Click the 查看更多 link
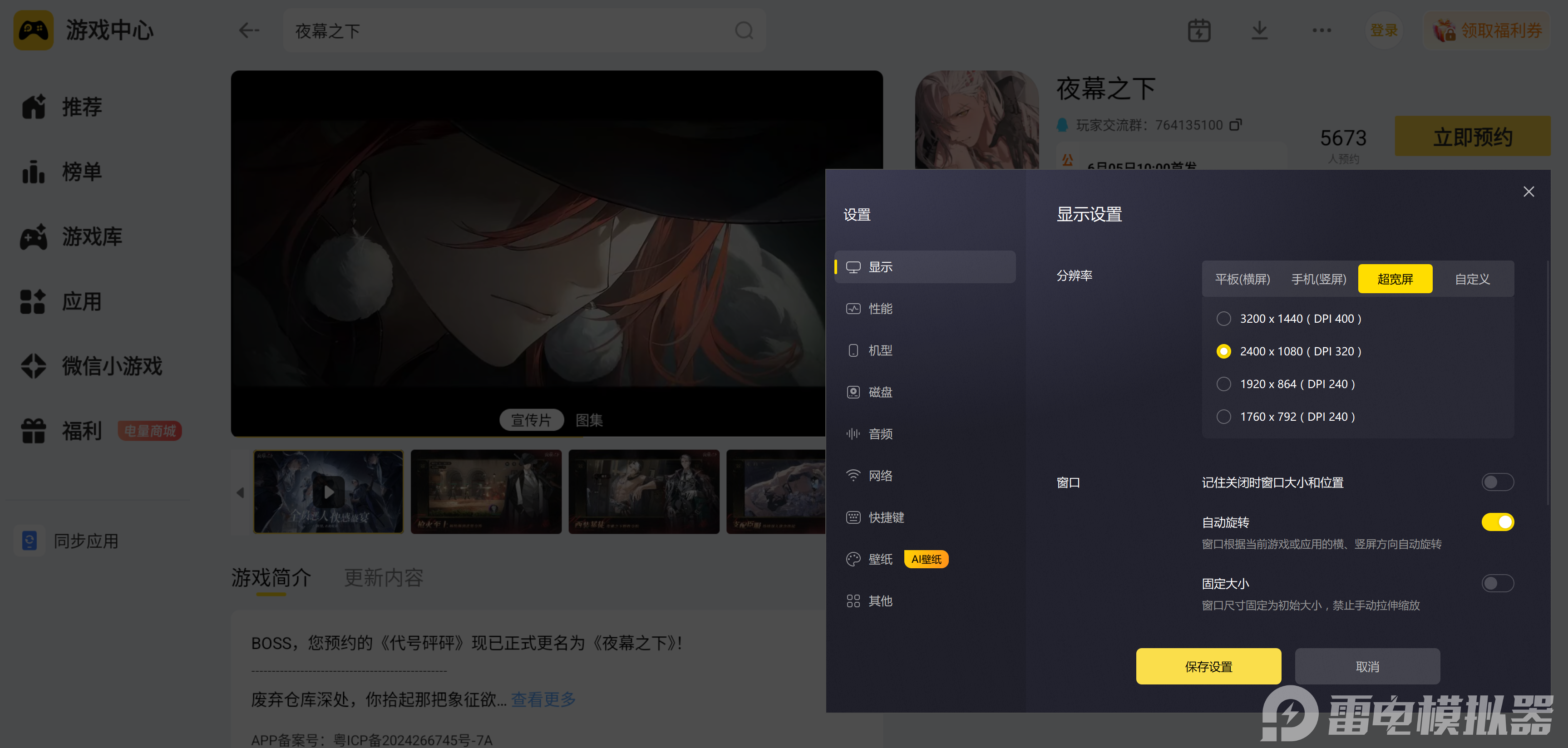Viewport: 1568px width, 748px height. [x=543, y=700]
